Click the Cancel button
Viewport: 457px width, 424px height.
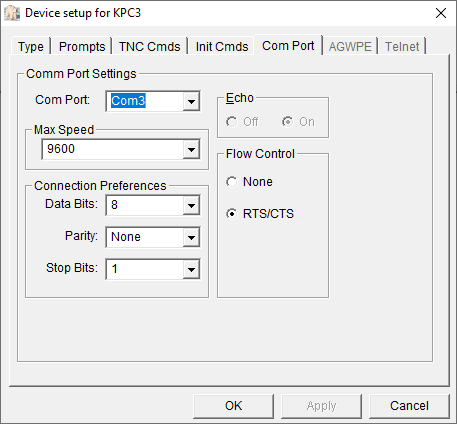(409, 406)
